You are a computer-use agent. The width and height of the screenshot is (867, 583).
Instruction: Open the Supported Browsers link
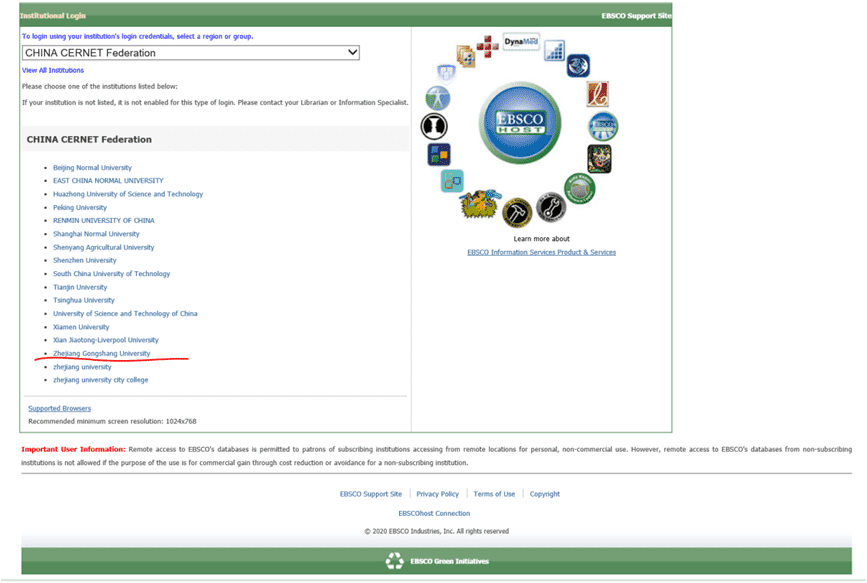(x=59, y=408)
